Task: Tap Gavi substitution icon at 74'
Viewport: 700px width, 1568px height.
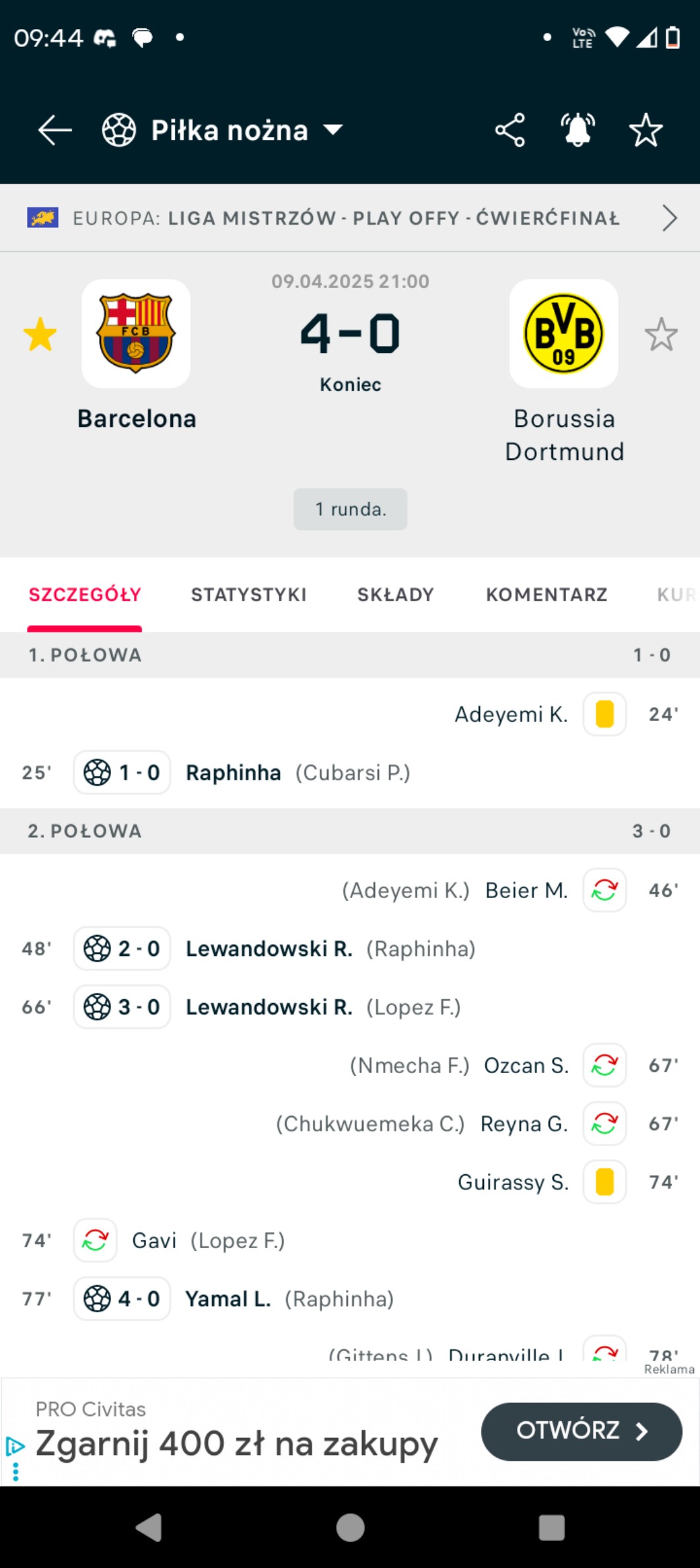Action: click(95, 1240)
